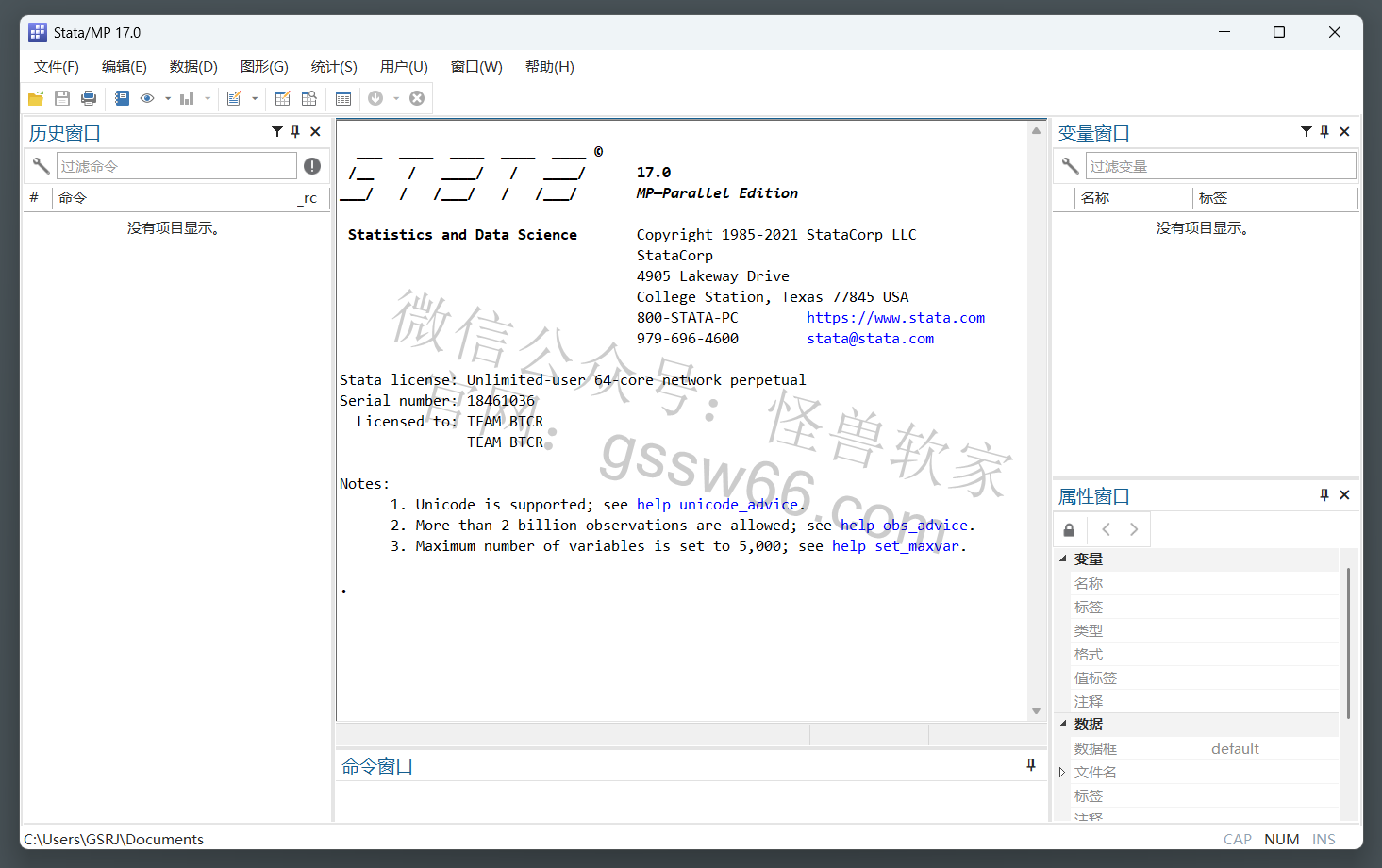Click results window scroll down arrow
This screenshot has width=1382, height=868.
pyautogui.click(x=1036, y=710)
